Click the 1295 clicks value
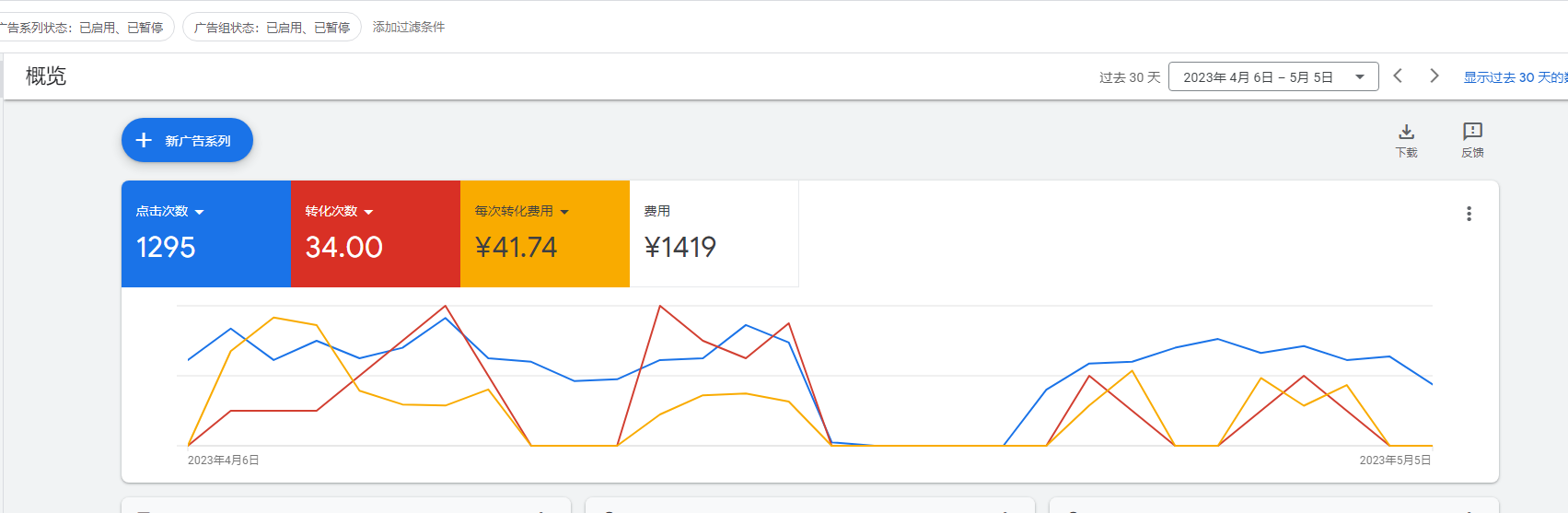 point(166,247)
